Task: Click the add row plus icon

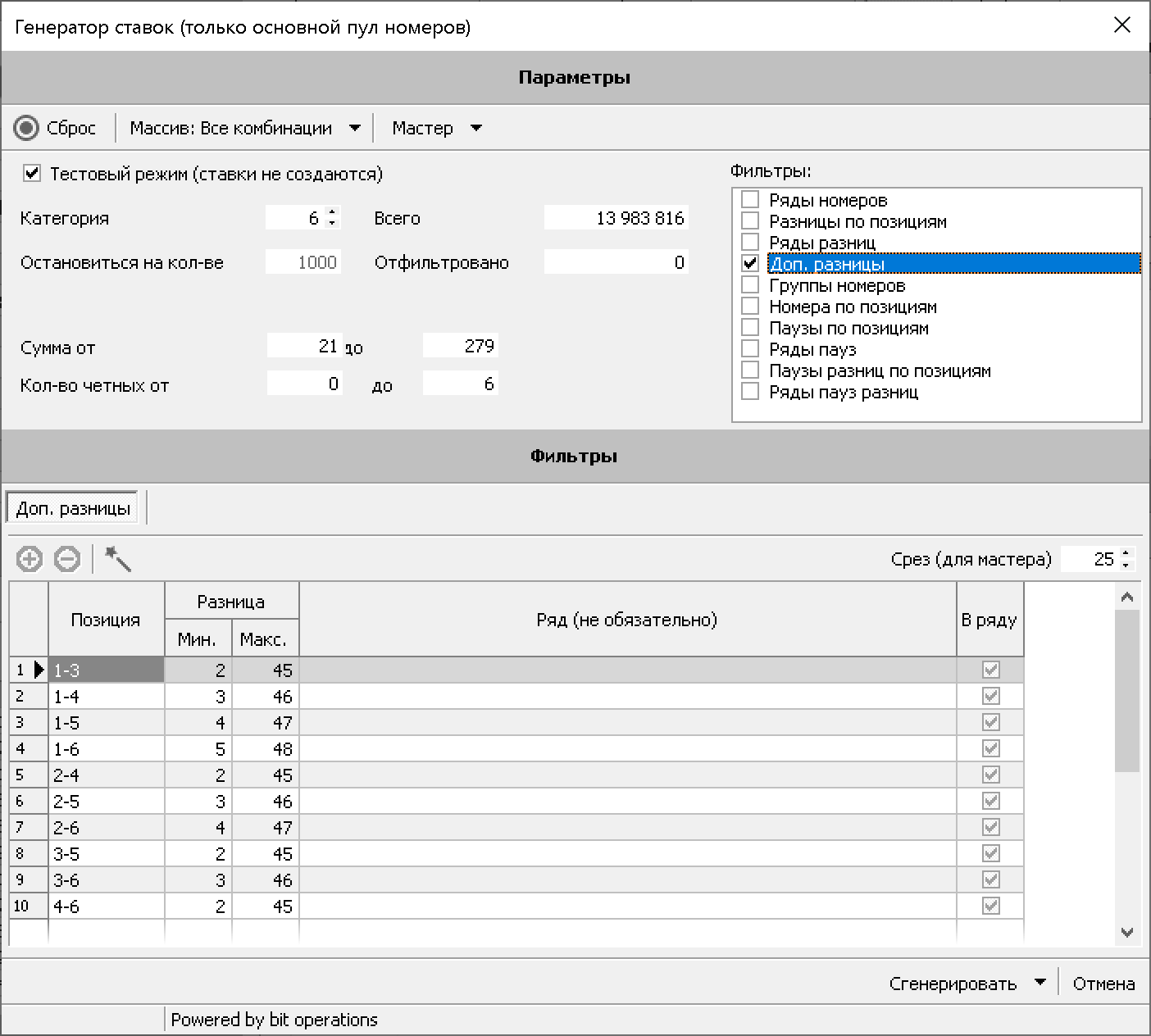Action: [x=29, y=560]
